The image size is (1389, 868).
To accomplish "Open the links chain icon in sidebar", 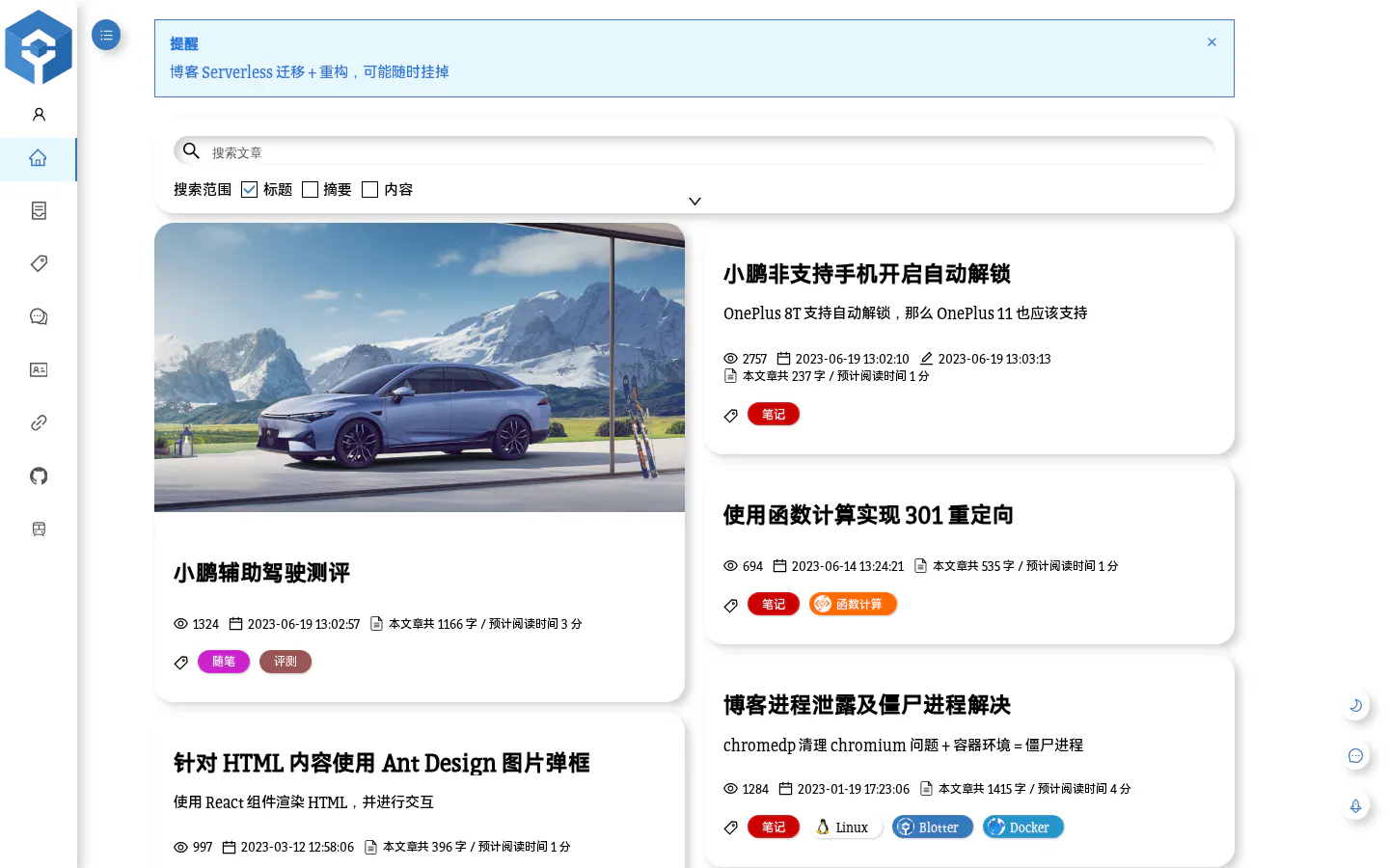I will click(39, 422).
